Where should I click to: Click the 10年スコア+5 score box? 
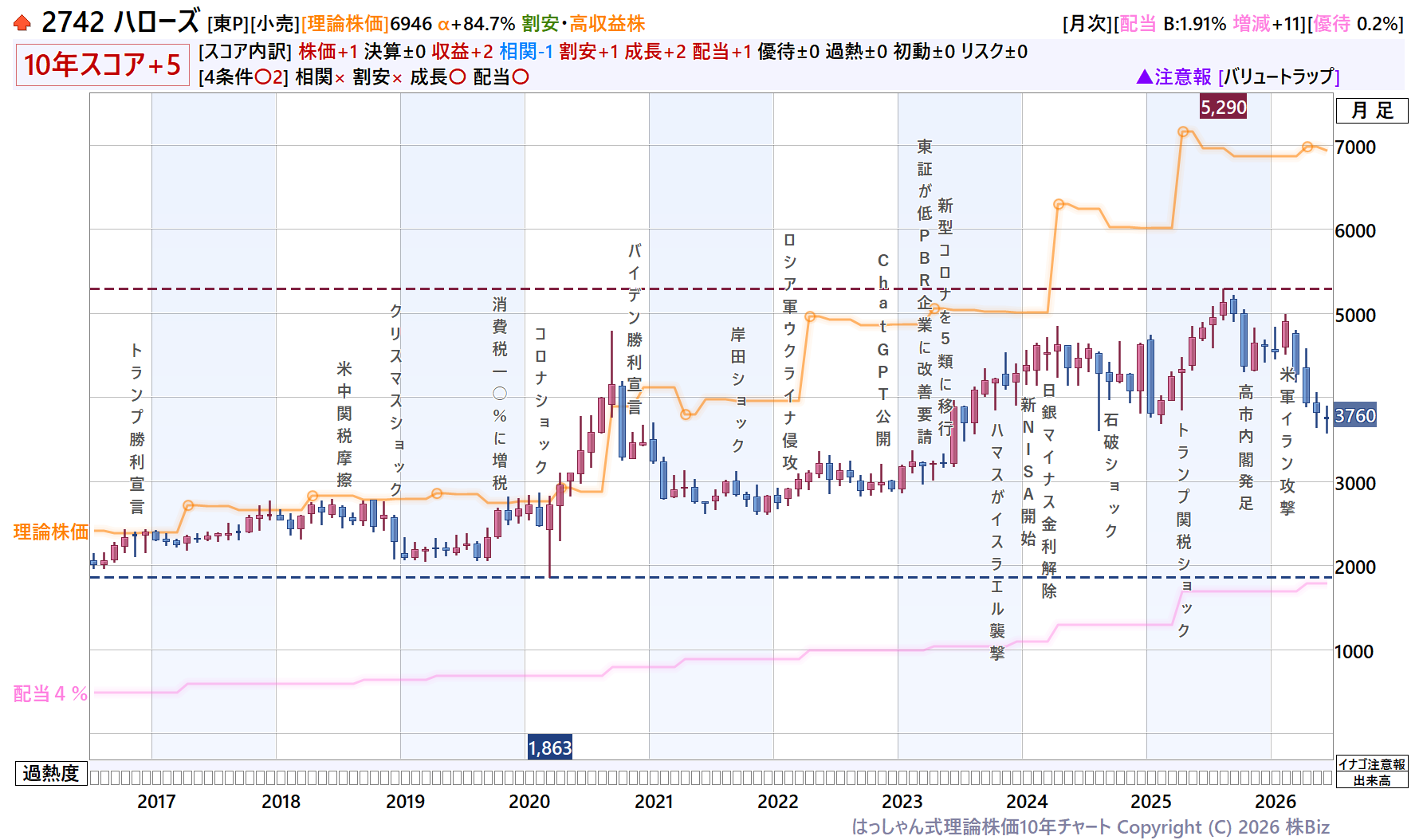(102, 65)
